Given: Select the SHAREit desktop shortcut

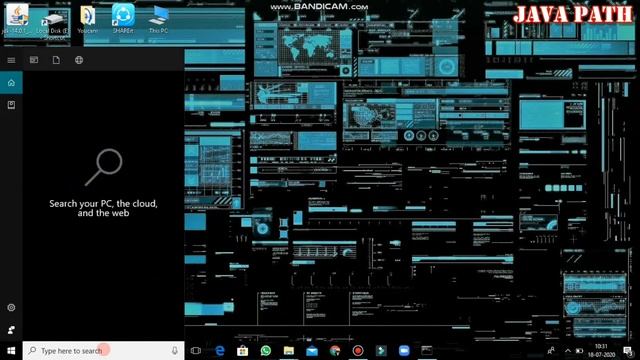Looking at the screenshot, I should 123,19.
